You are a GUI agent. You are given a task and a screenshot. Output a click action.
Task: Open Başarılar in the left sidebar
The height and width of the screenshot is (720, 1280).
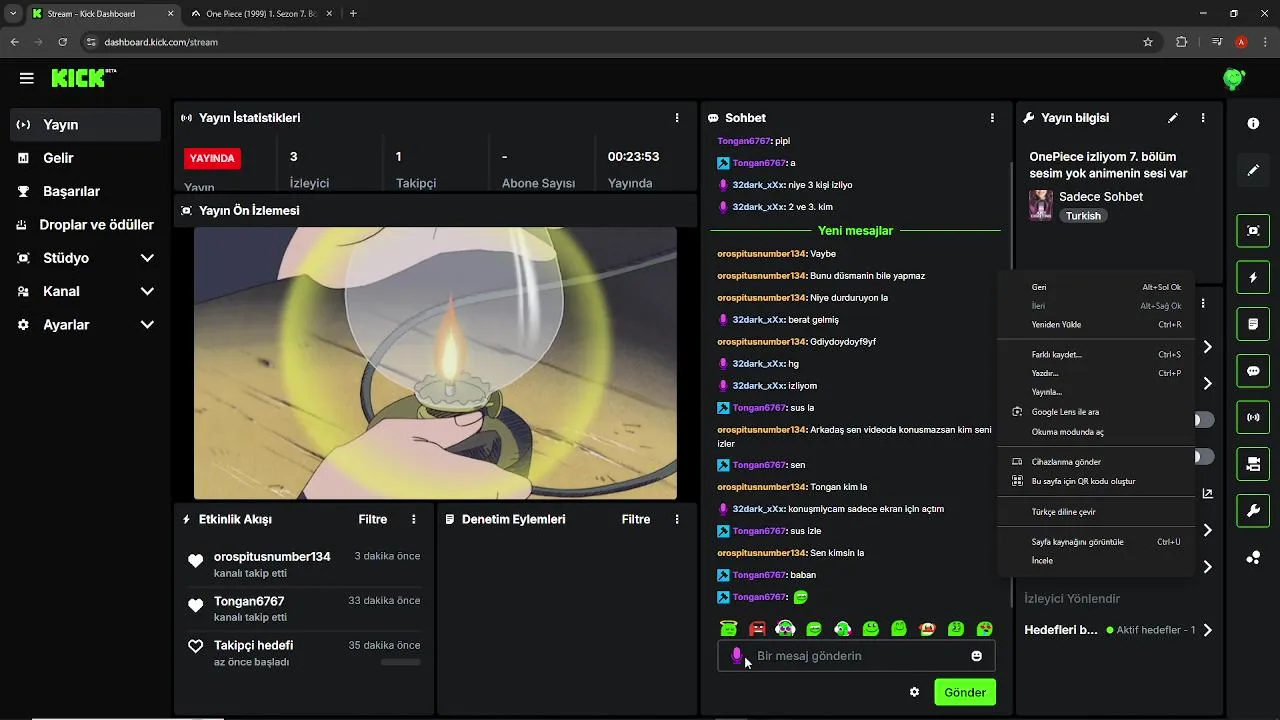coord(85,191)
